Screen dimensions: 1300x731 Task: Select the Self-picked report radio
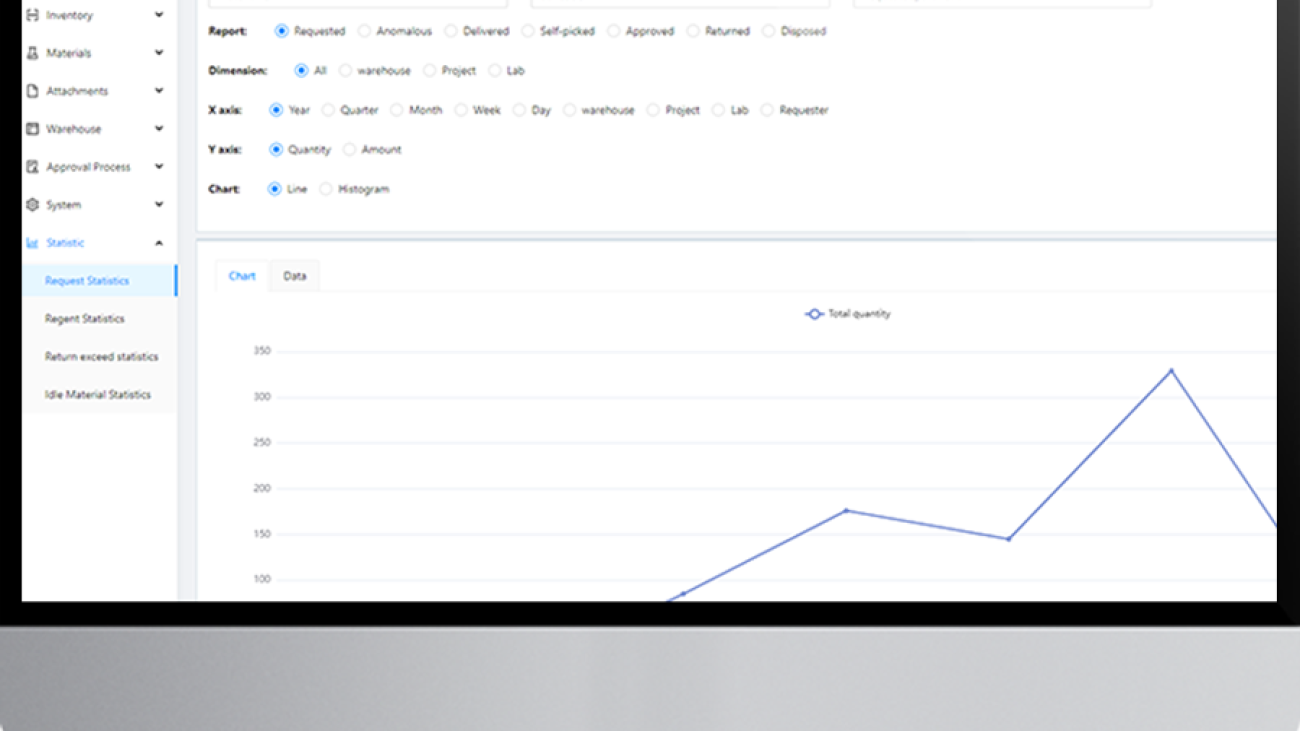pos(527,31)
